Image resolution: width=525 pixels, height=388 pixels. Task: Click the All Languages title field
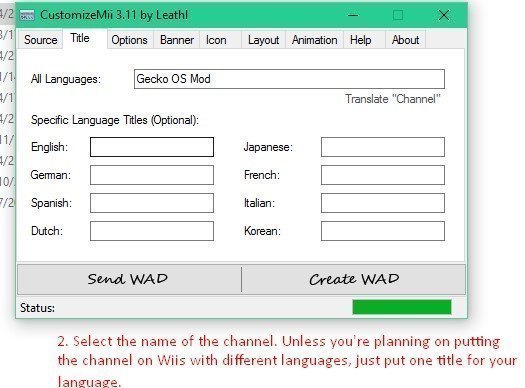click(x=289, y=79)
